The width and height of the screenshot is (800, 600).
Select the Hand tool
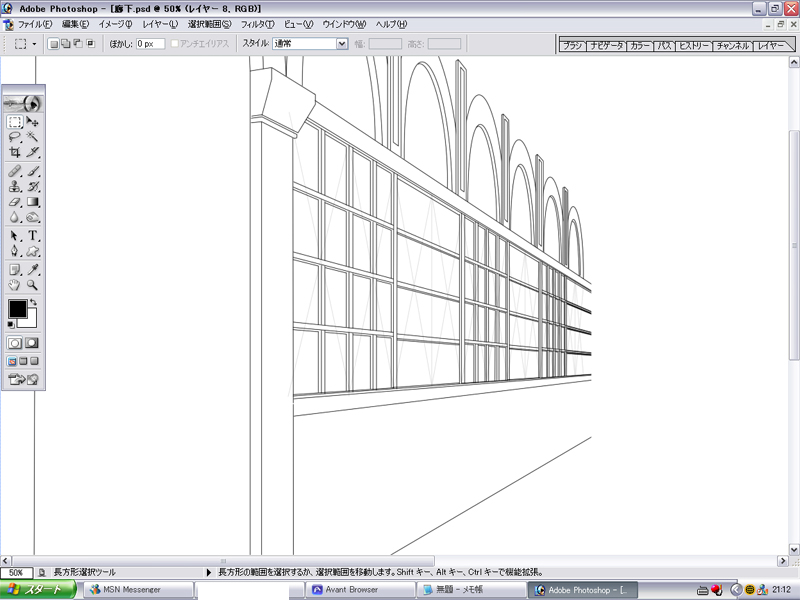point(15,285)
